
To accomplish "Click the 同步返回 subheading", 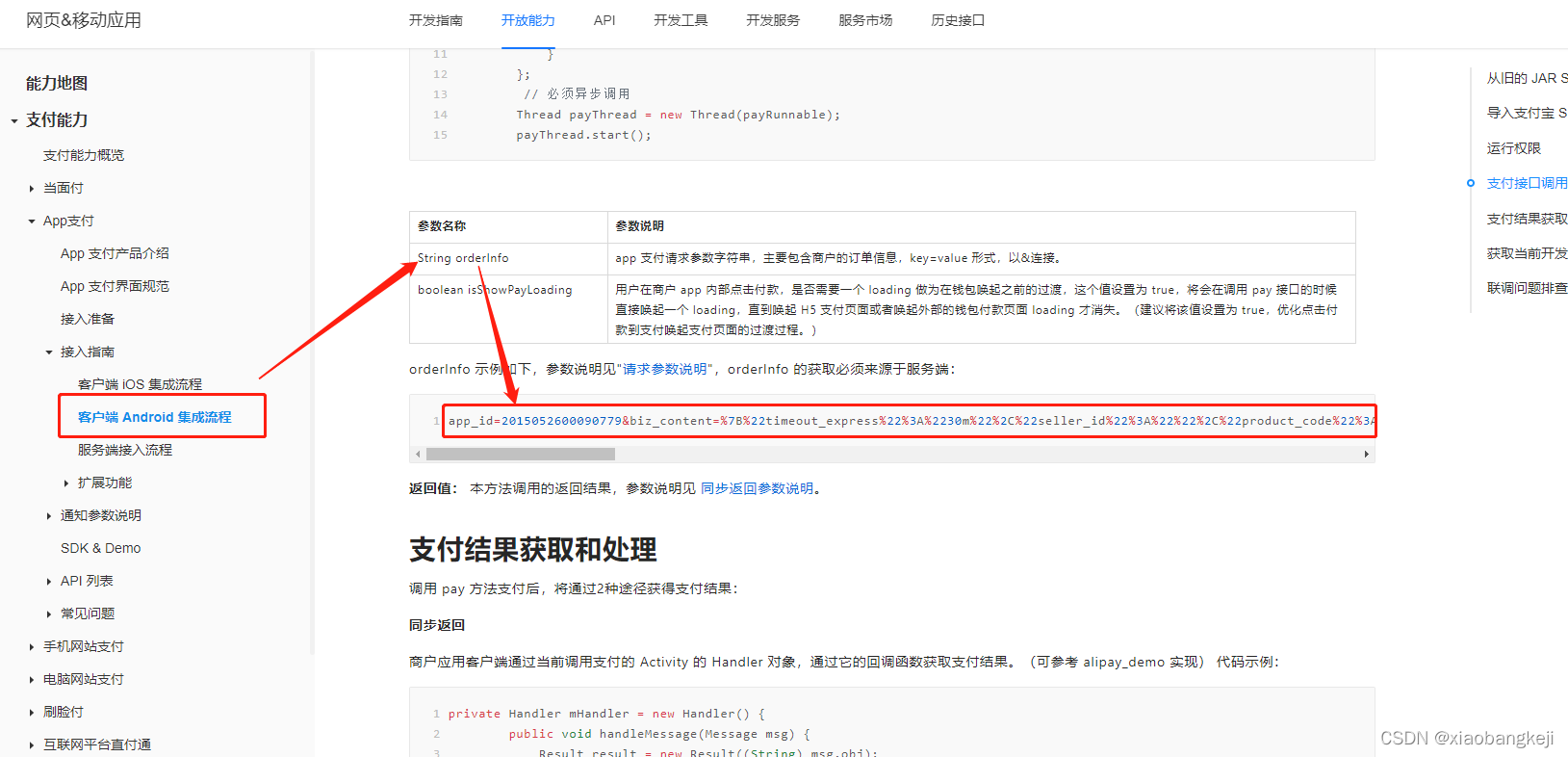I will click(437, 625).
